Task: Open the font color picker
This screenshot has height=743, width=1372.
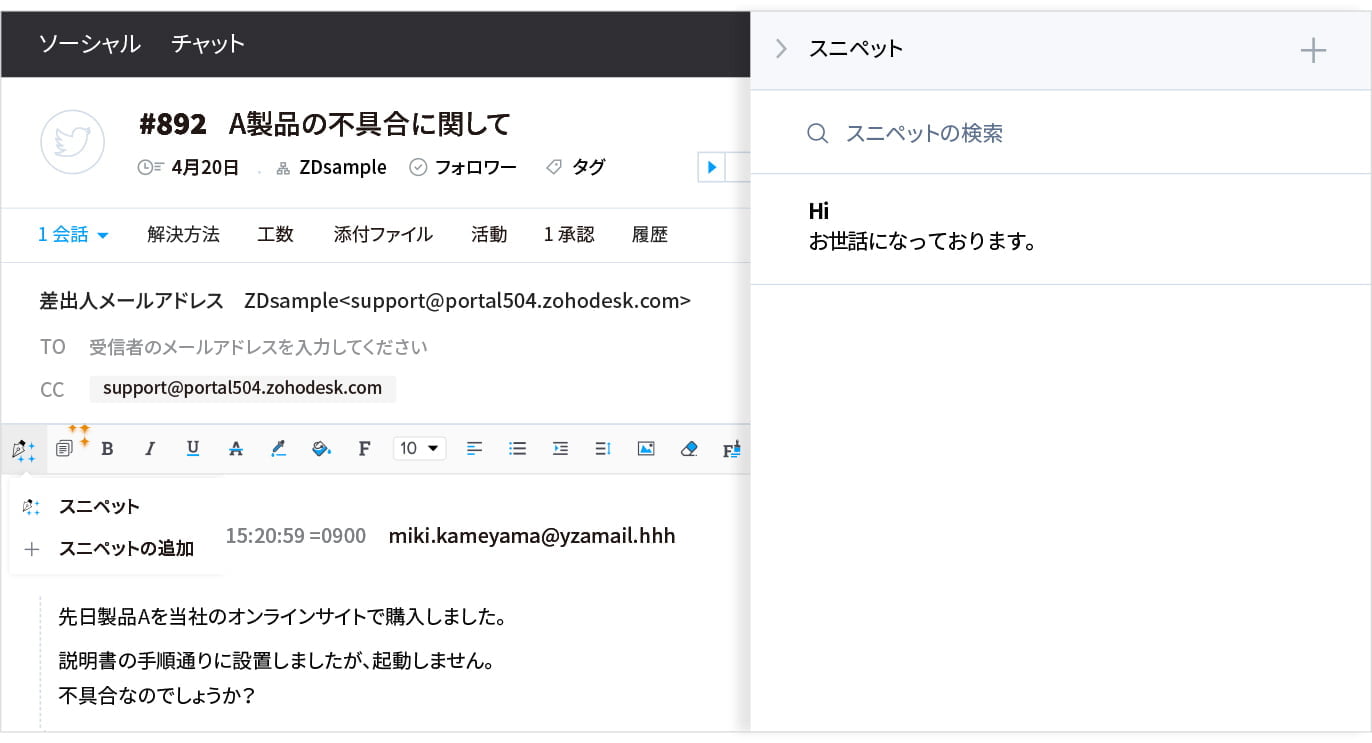Action: [x=279, y=449]
